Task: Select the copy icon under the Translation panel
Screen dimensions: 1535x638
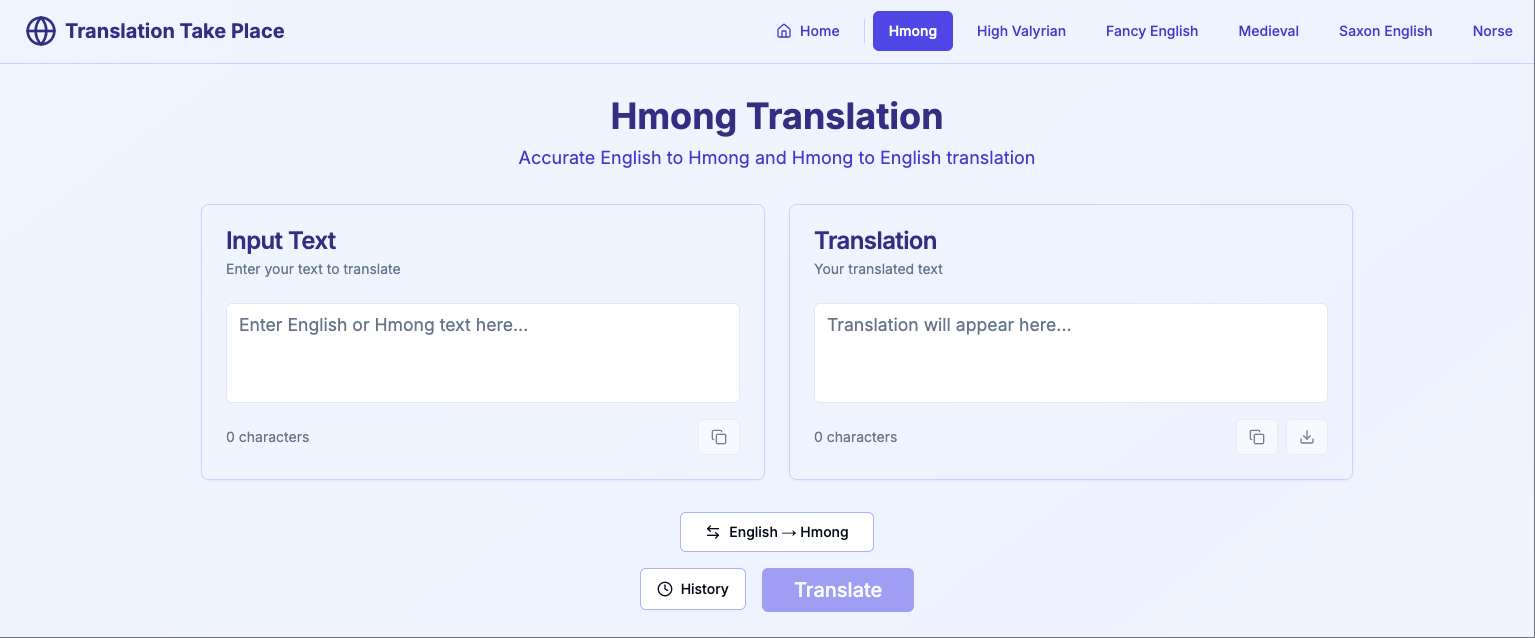Action: pos(1256,436)
